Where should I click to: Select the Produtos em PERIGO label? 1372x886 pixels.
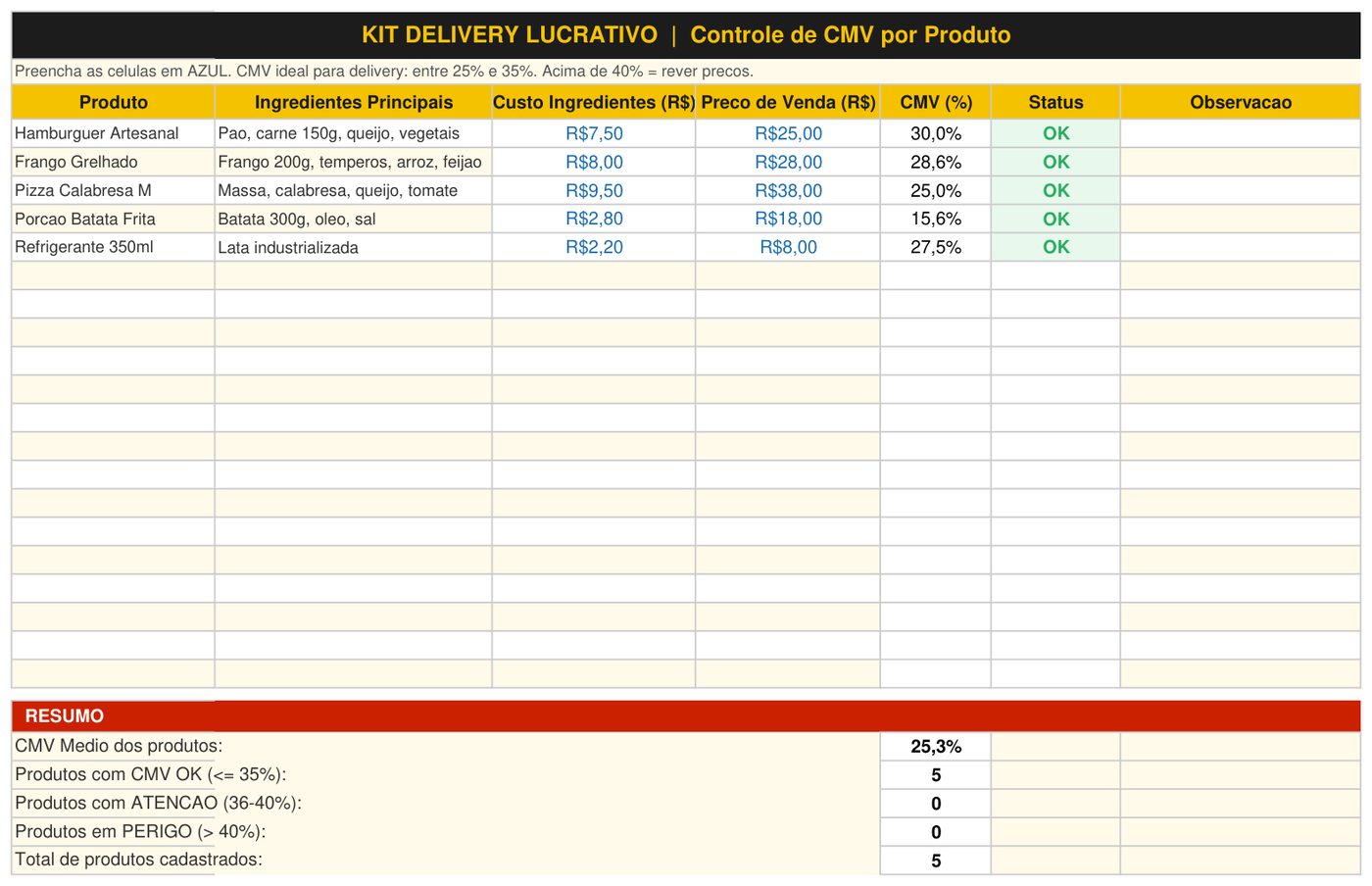coord(140,831)
